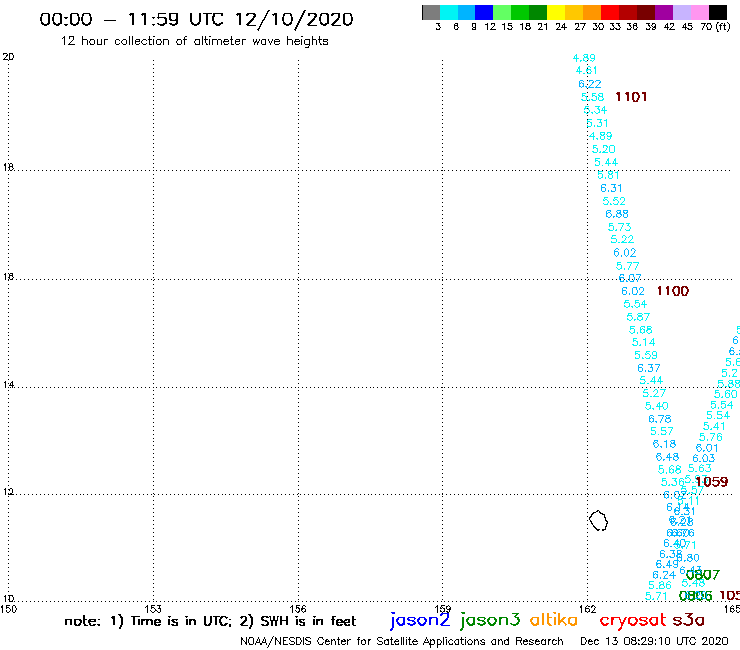Click the island outline near 162 longitude
The height and width of the screenshot is (650, 740).
[598, 520]
